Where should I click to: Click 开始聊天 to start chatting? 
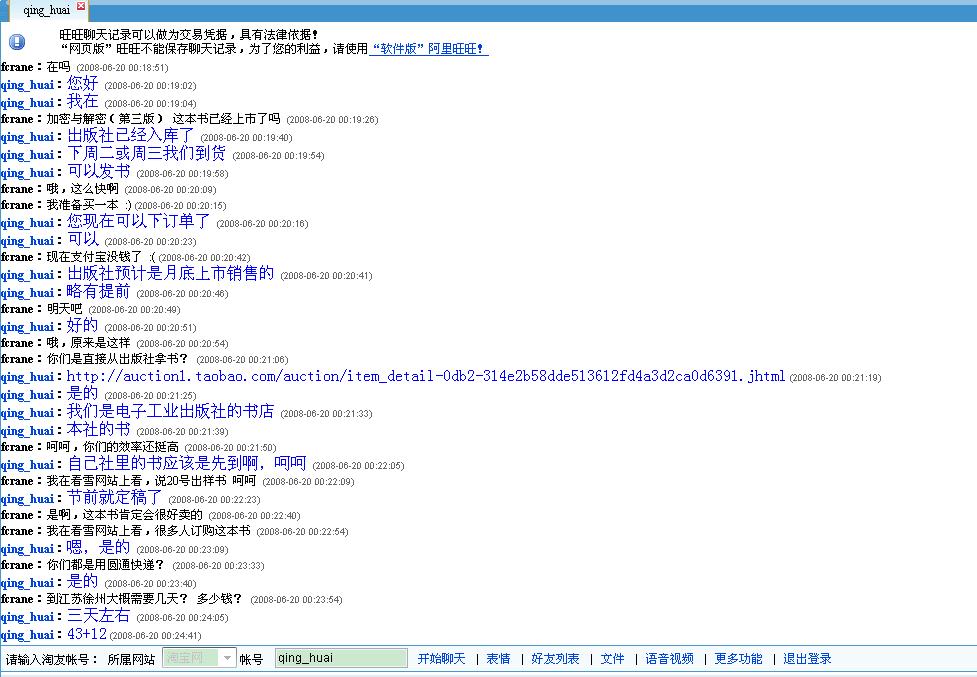click(441, 658)
